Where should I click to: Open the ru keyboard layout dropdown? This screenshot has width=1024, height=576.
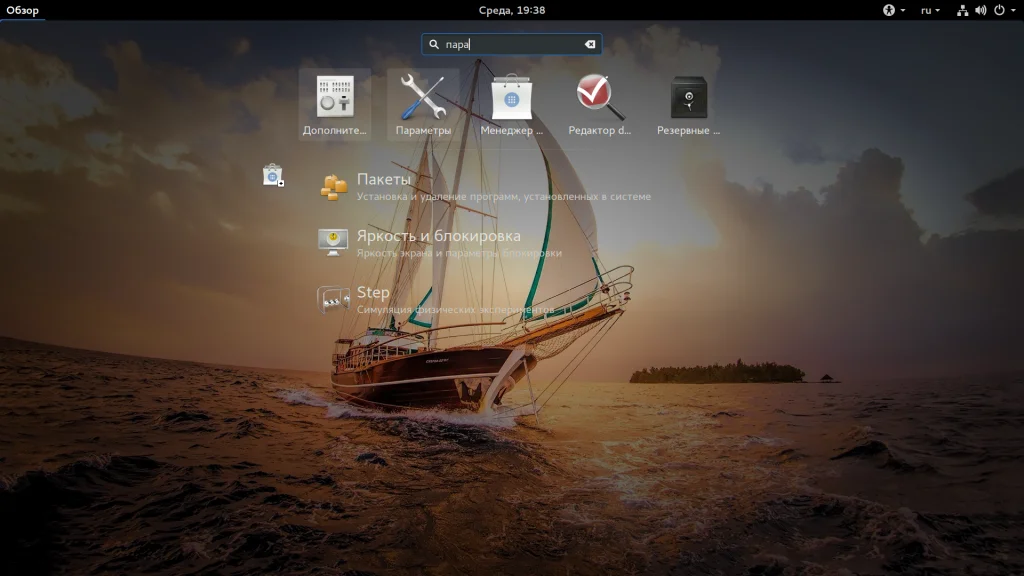(x=930, y=10)
